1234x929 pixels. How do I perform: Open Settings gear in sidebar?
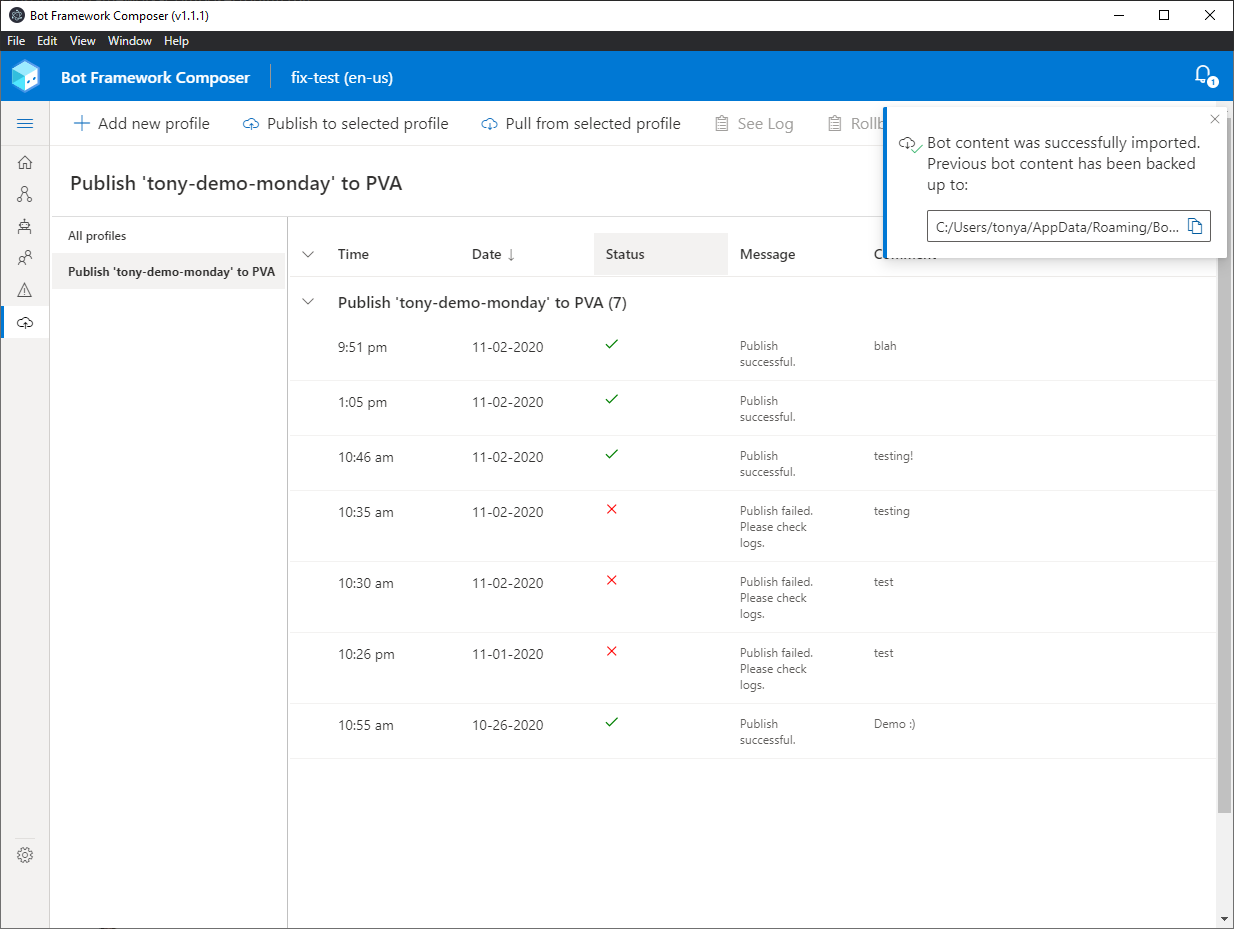point(25,855)
